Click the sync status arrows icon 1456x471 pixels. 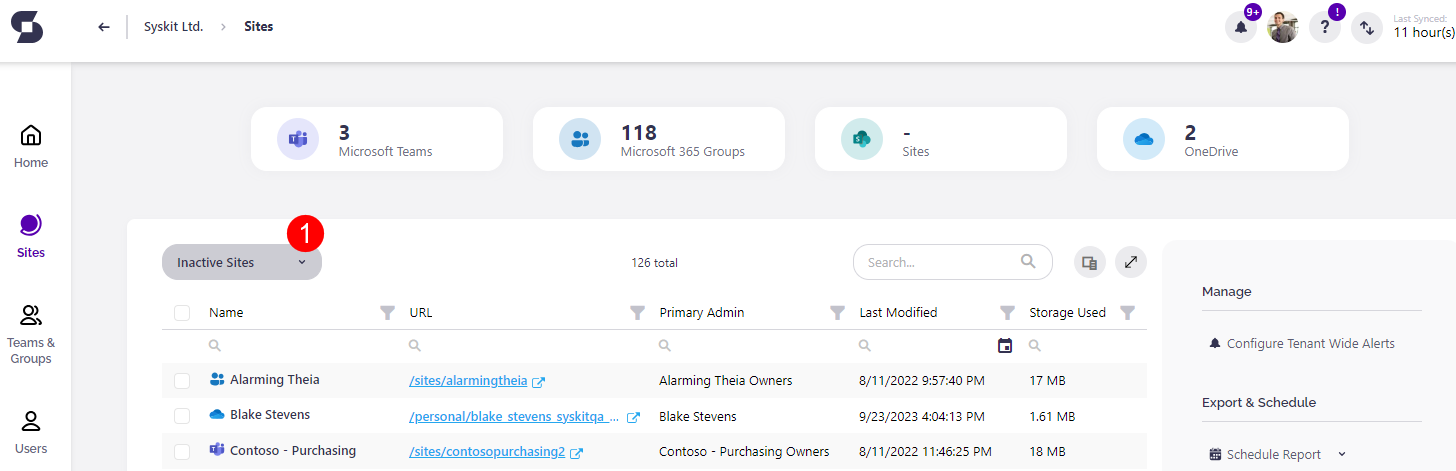[x=1367, y=27]
